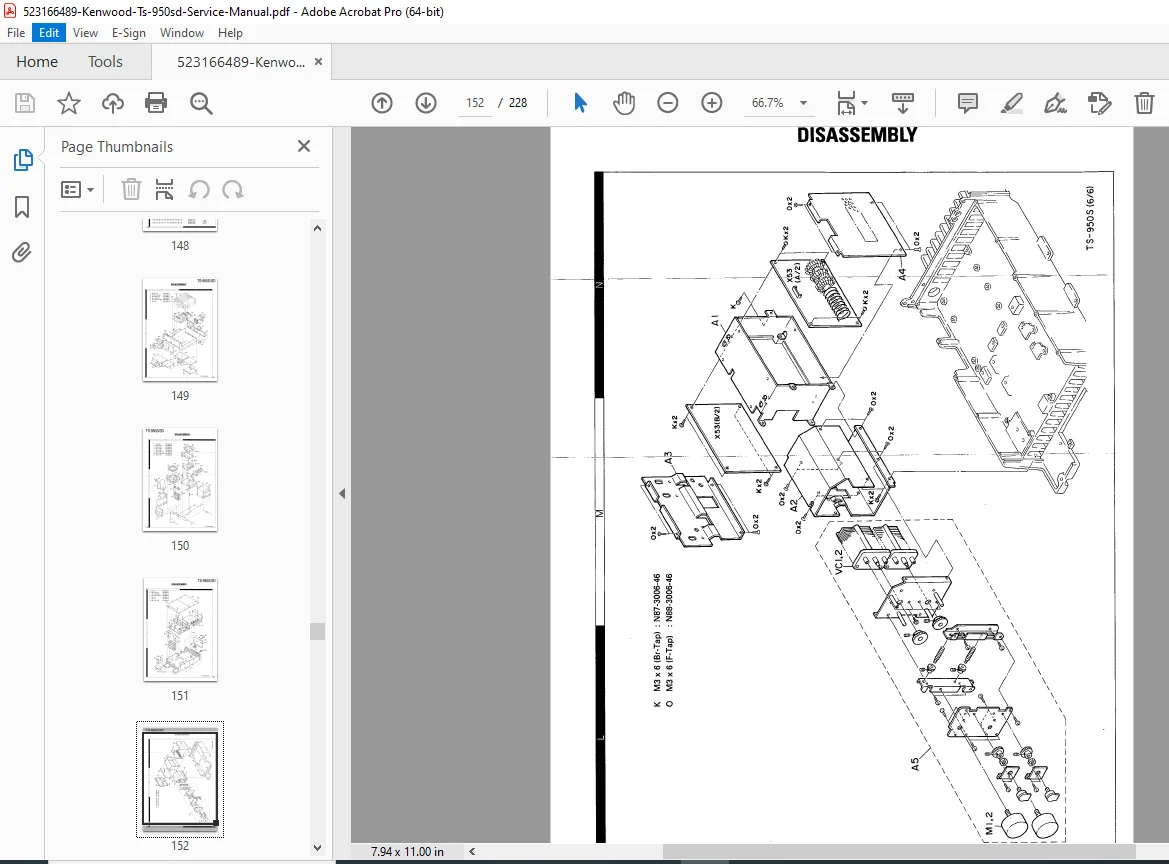The image size is (1169, 864).
Task: Open the find text magnifier icon
Action: pos(201,103)
